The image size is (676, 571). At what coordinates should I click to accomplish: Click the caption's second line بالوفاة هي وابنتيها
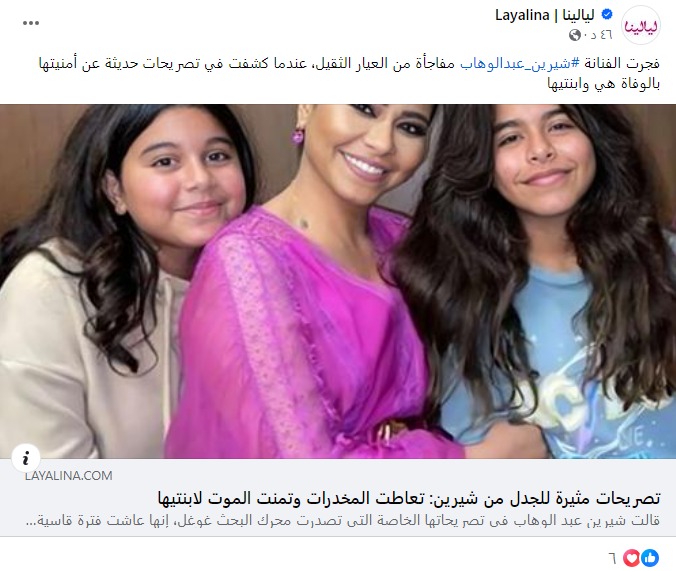(604, 84)
